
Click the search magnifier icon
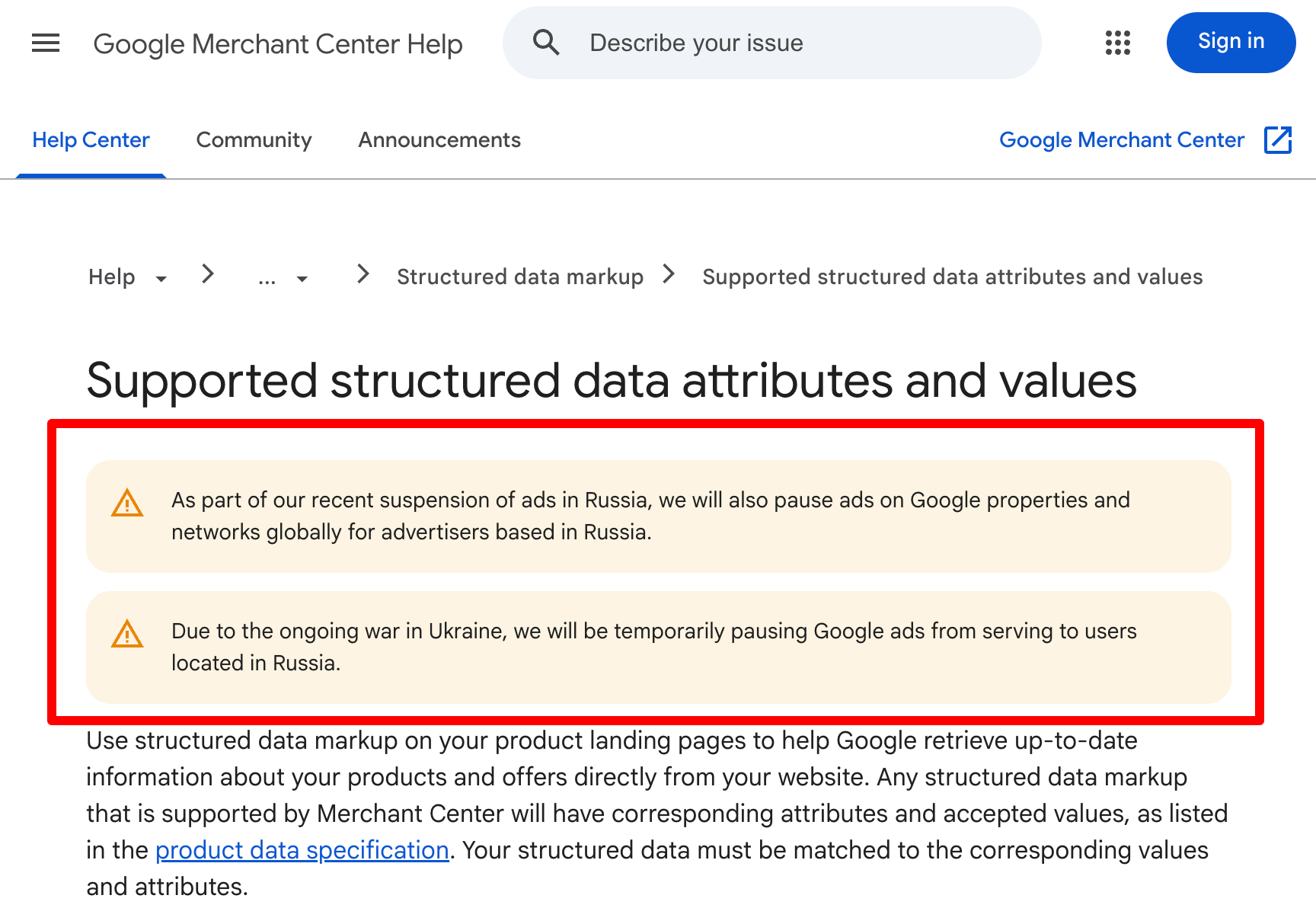click(546, 43)
